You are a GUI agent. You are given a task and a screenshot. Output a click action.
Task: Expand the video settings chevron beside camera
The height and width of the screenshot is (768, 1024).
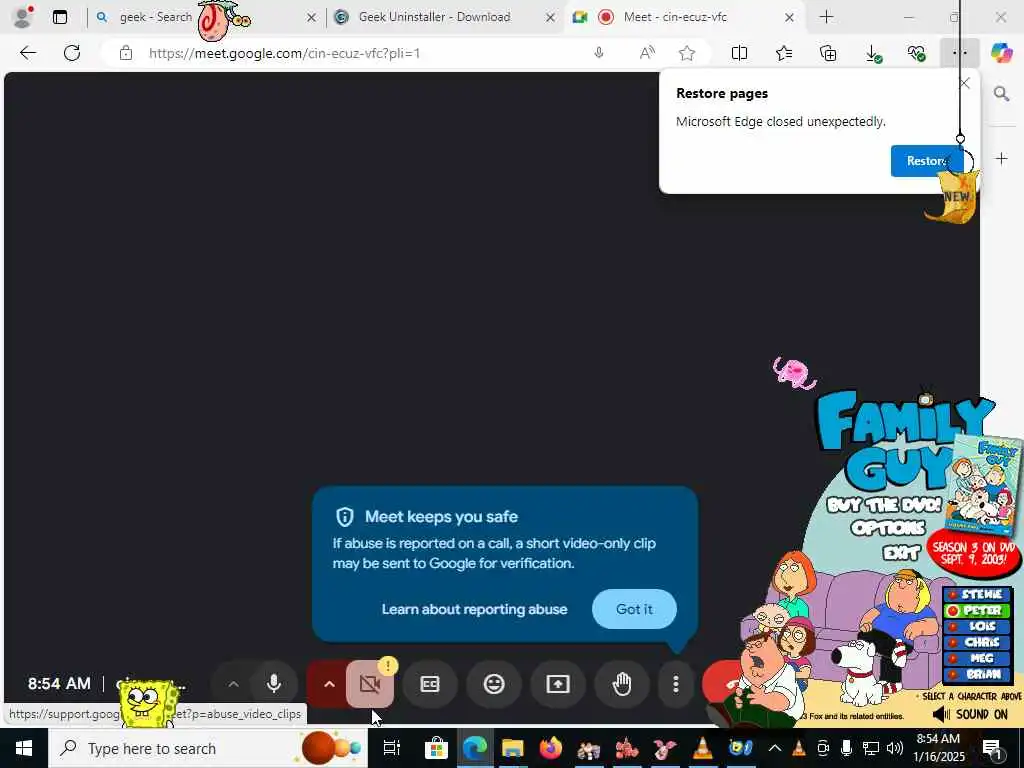pos(328,684)
